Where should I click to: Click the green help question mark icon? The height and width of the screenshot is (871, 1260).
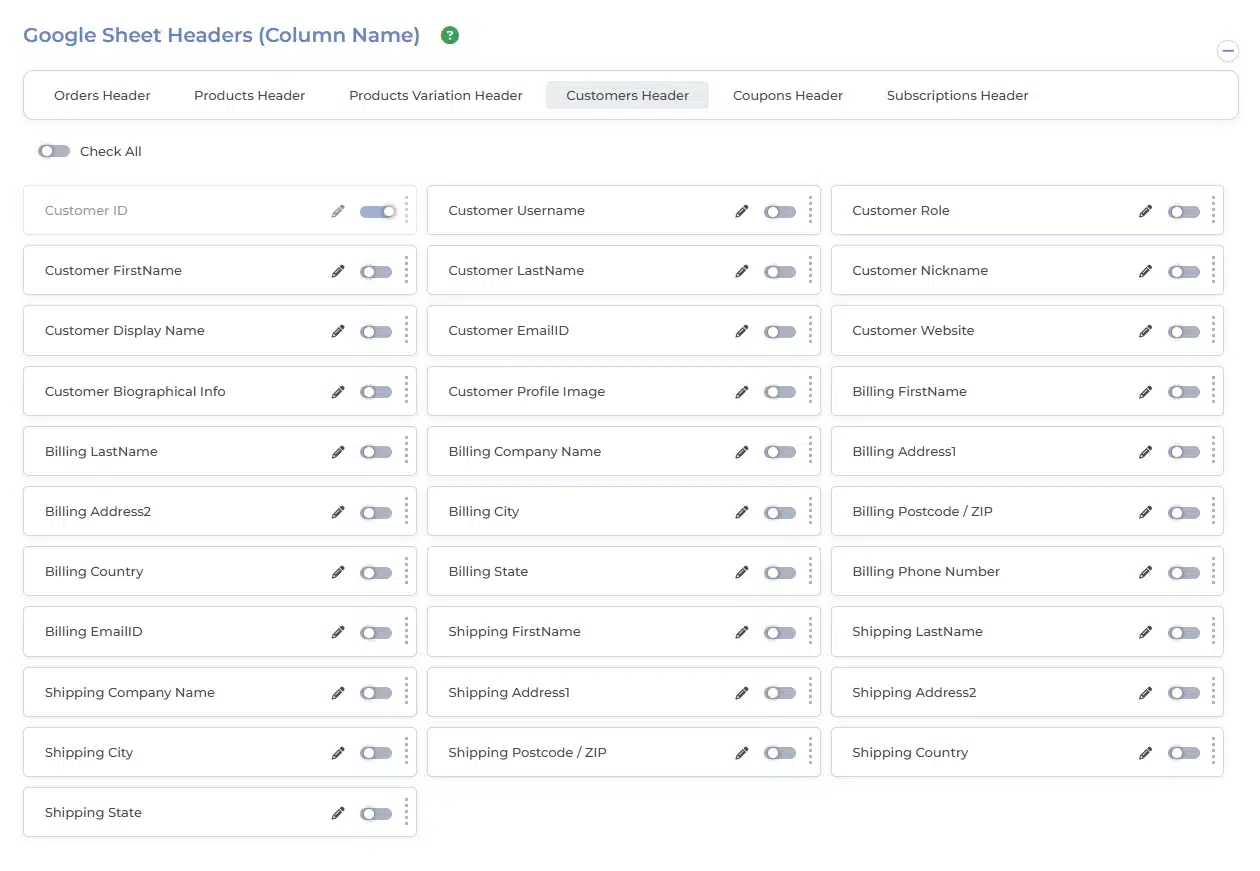450,36
